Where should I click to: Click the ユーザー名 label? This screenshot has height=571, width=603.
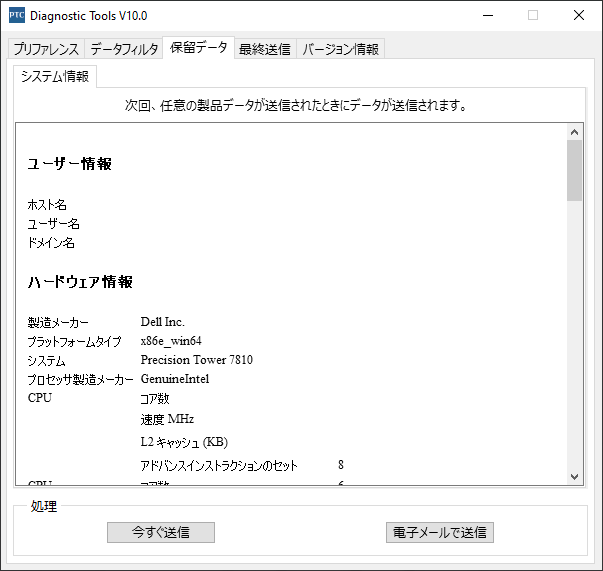point(53,224)
